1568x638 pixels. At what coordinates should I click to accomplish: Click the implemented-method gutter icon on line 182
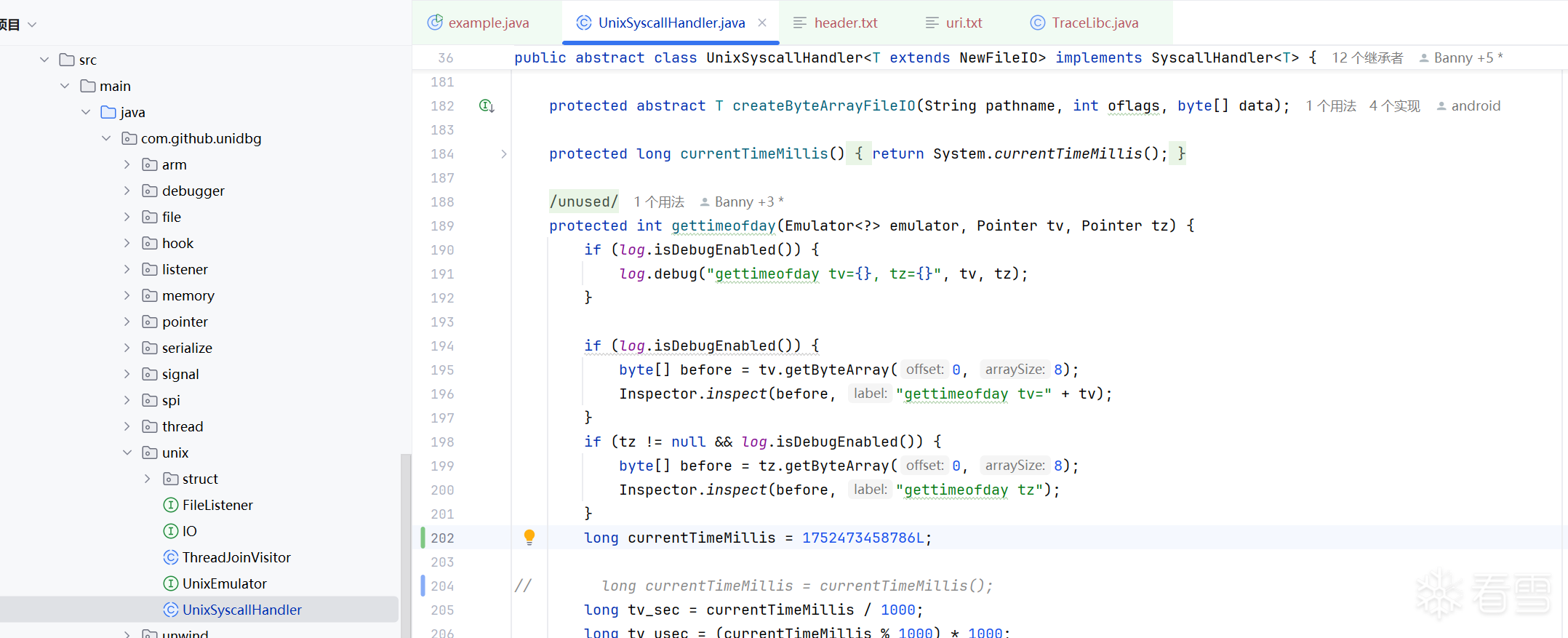[487, 106]
